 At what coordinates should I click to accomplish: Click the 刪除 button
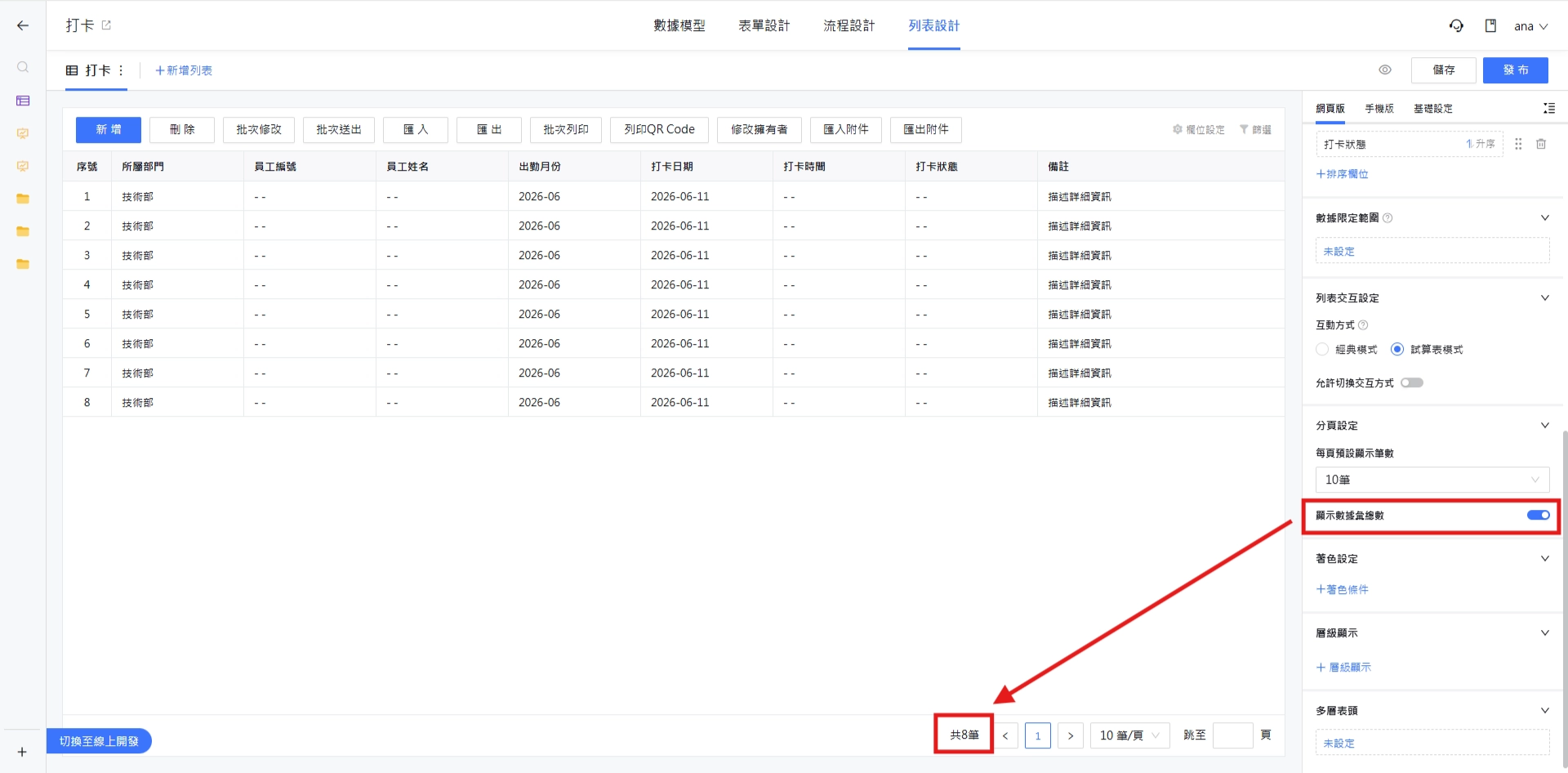point(182,130)
